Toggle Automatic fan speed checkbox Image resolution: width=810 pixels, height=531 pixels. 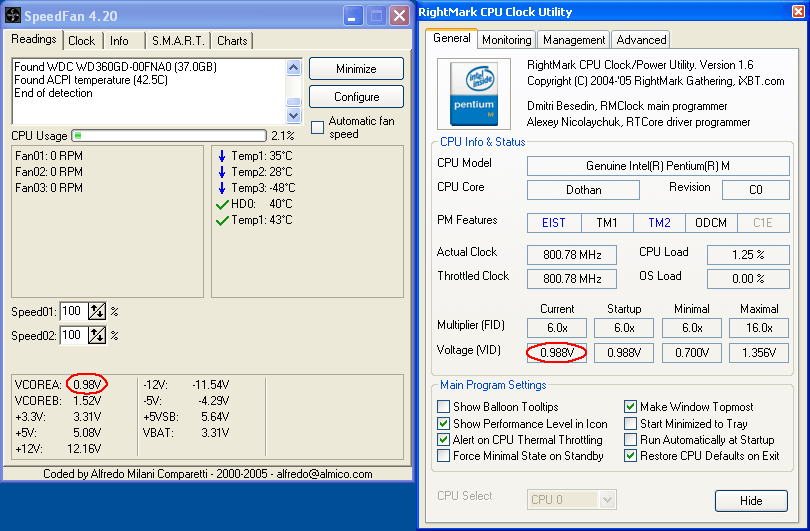point(318,127)
